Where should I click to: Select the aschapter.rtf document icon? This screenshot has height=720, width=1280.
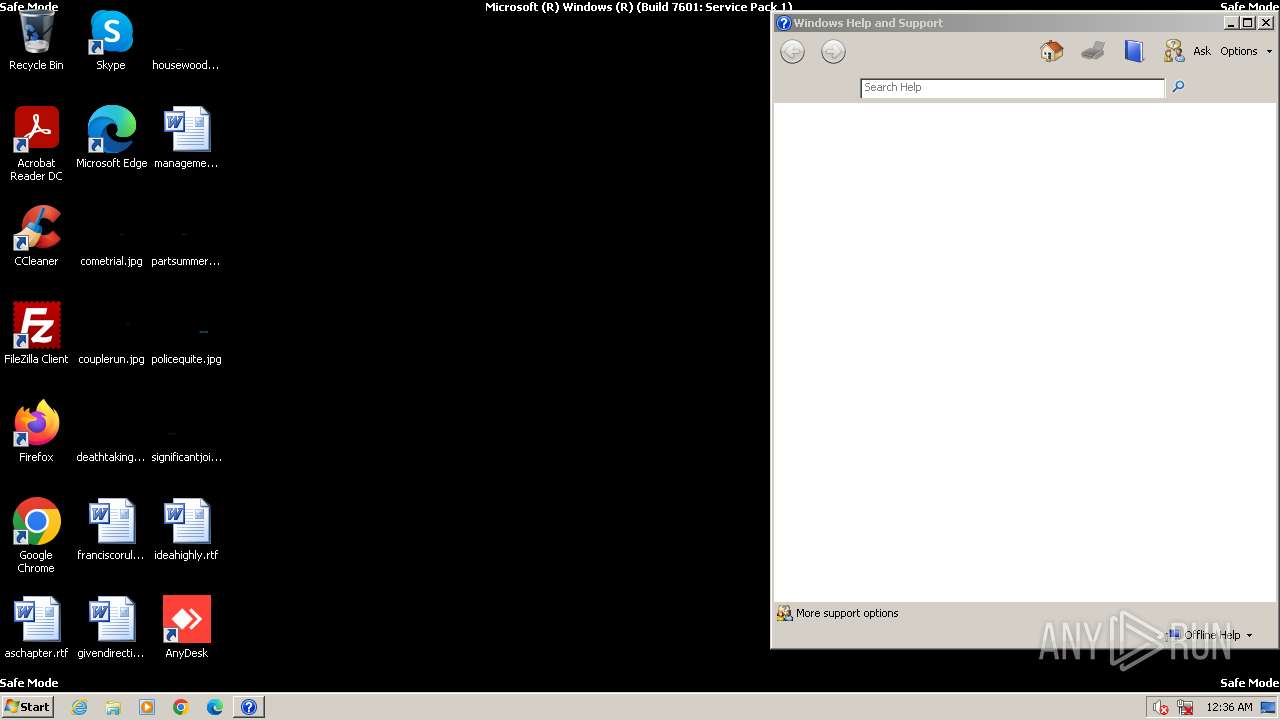point(36,628)
